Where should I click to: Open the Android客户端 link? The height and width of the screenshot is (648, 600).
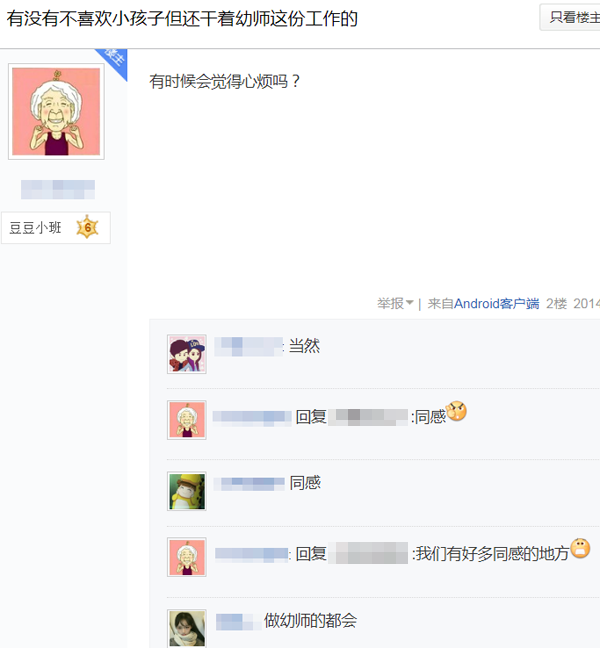coord(496,304)
